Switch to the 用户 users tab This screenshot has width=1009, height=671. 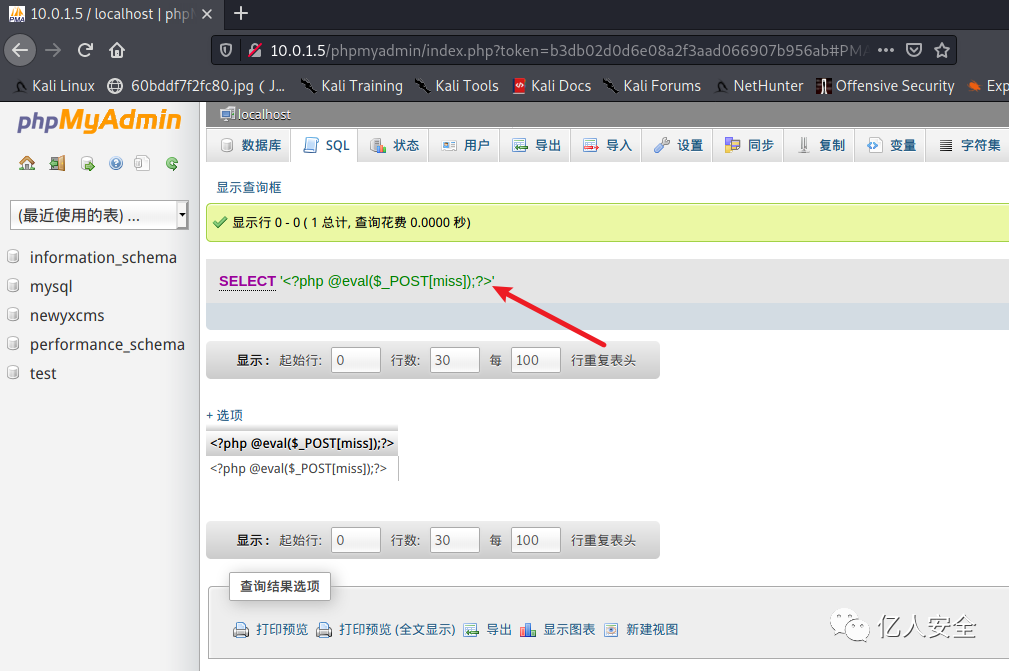tap(465, 145)
